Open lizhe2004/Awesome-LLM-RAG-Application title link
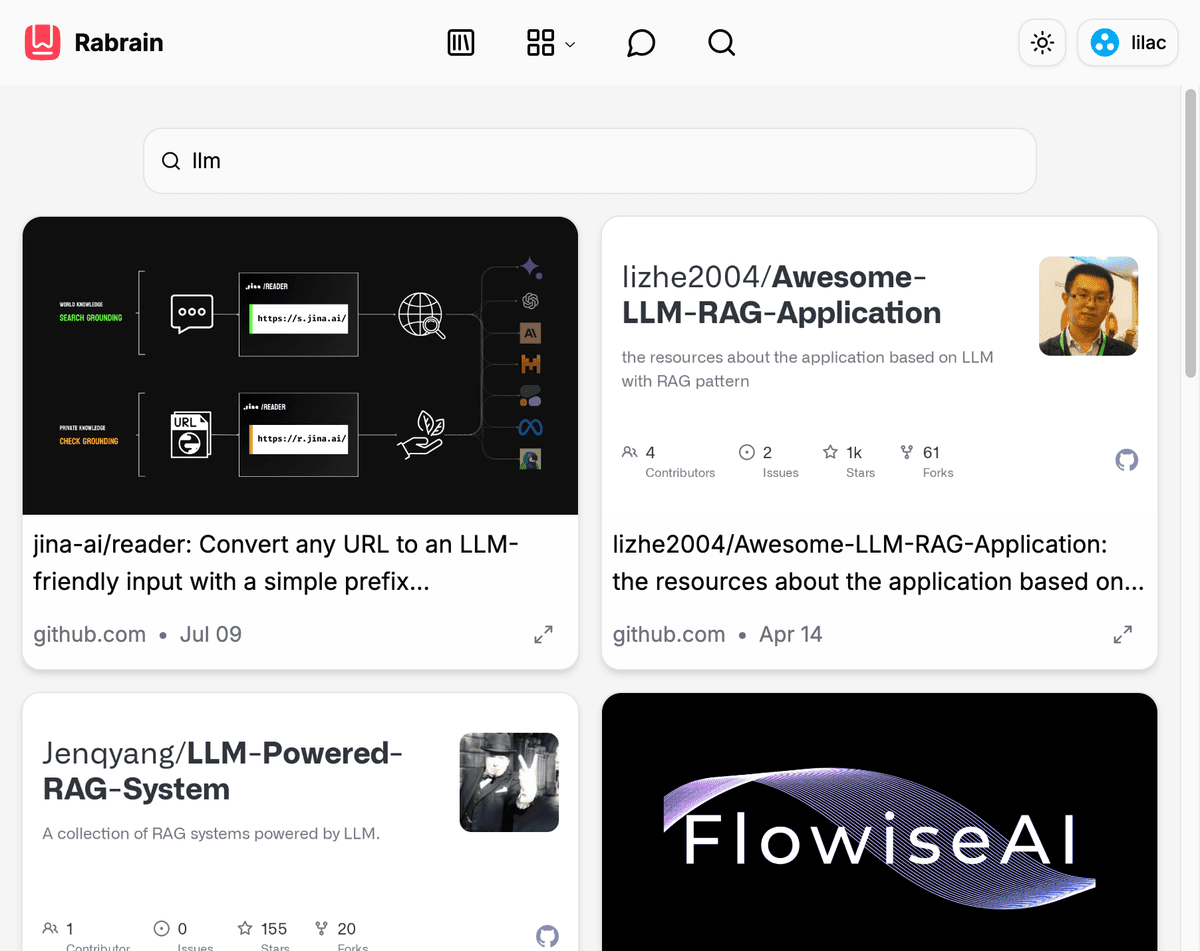 878,563
